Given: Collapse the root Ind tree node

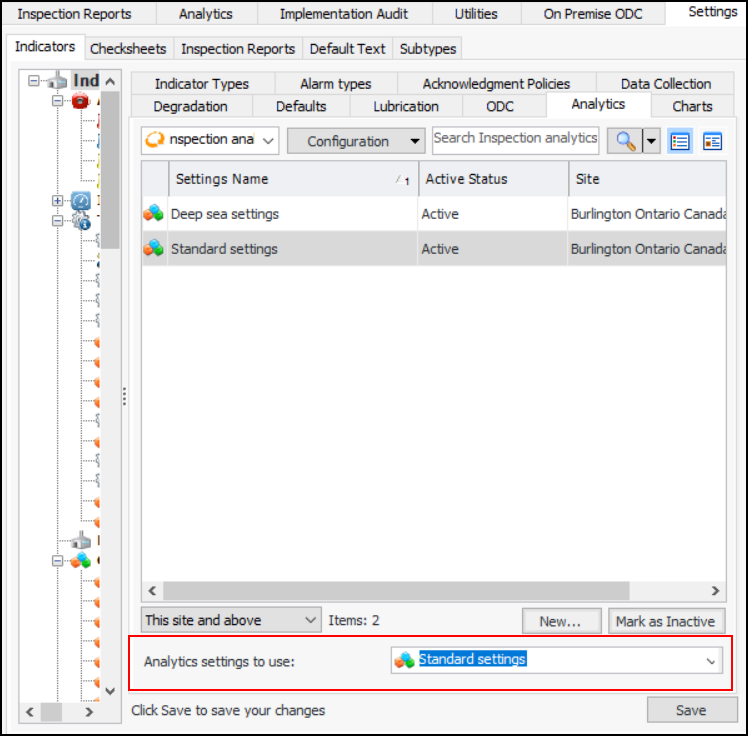Looking at the screenshot, I should 33,80.
